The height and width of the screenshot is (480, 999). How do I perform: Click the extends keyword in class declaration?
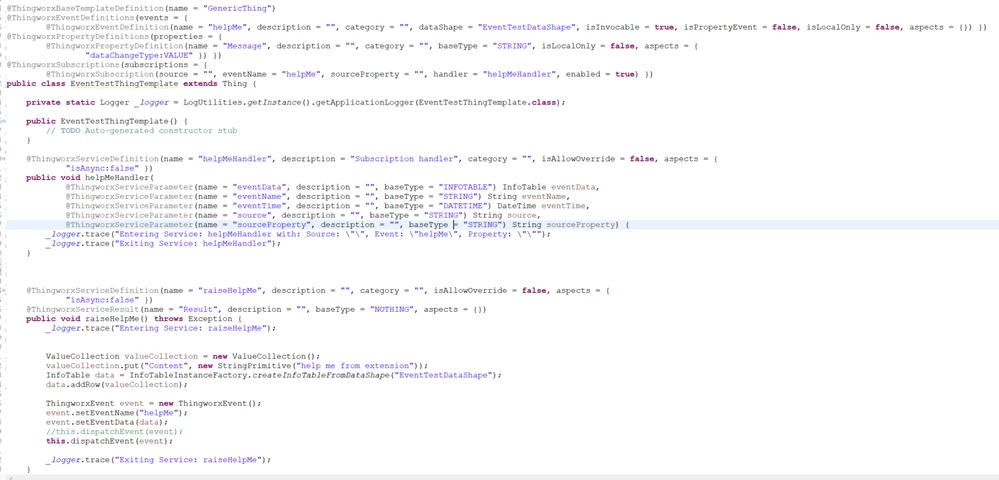[x=200, y=84]
